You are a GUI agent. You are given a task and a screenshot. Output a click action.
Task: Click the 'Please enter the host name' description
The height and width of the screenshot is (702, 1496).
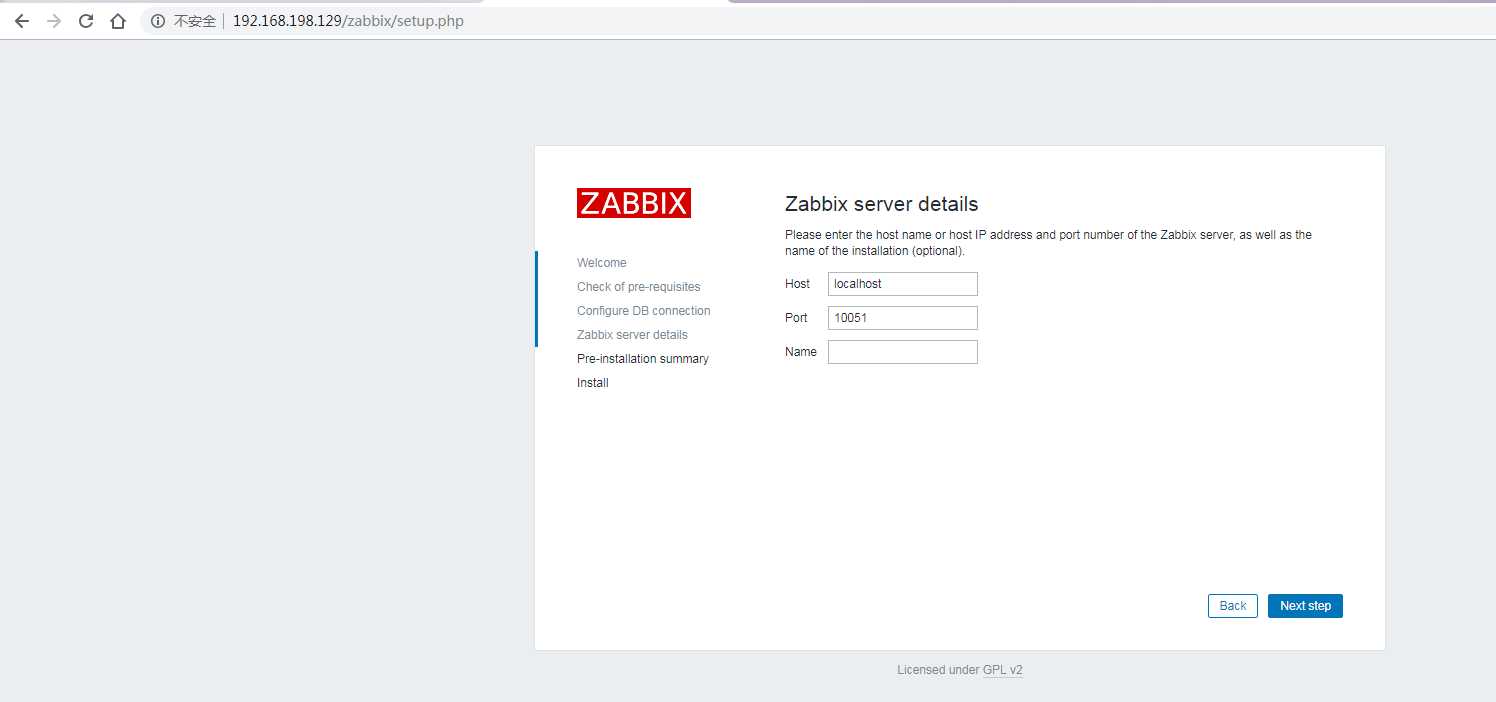pyautogui.click(x=1048, y=243)
